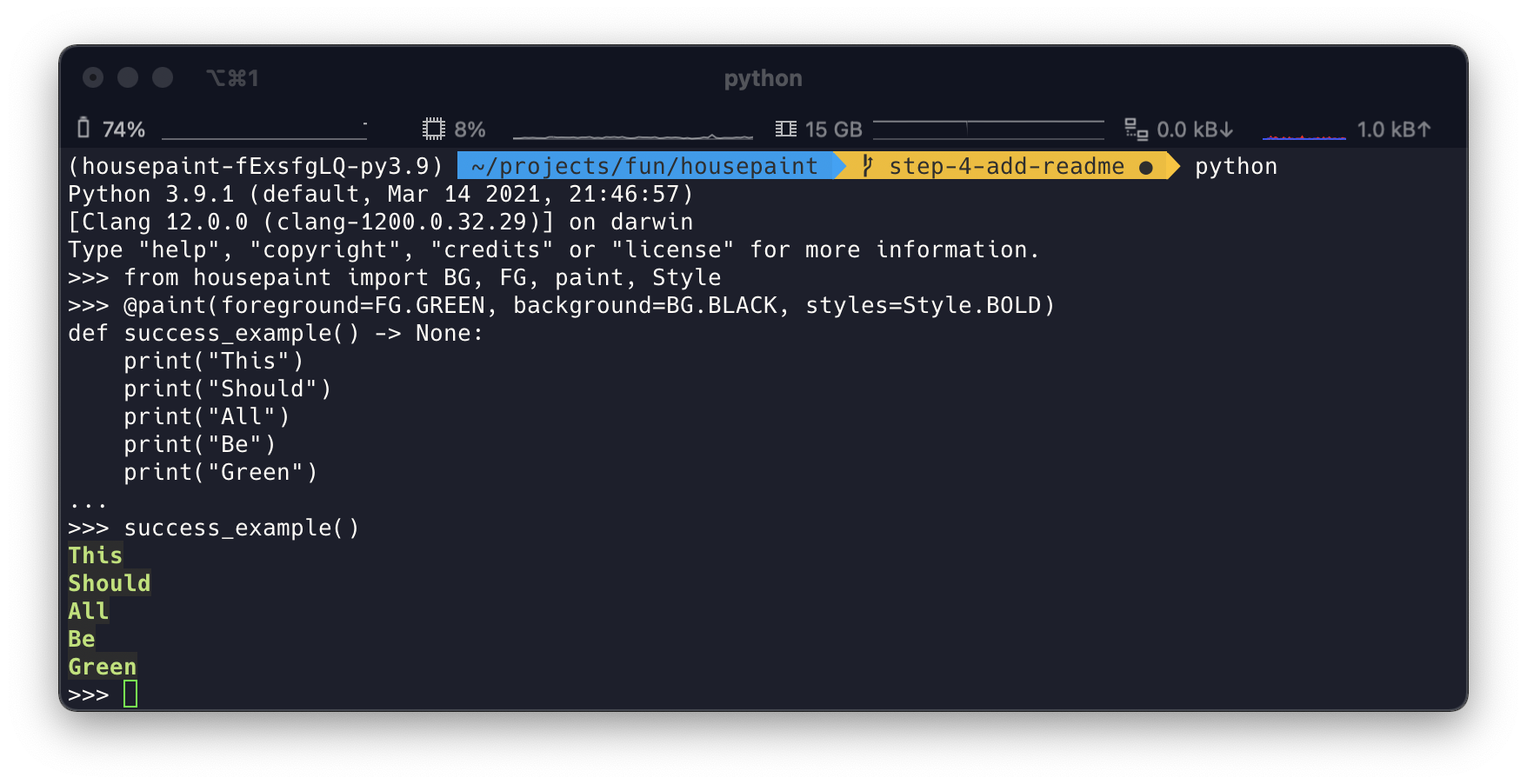This screenshot has width=1527, height=784.
Task: Click the ⌥⌘1 window shortcut label
Action: pos(232,78)
